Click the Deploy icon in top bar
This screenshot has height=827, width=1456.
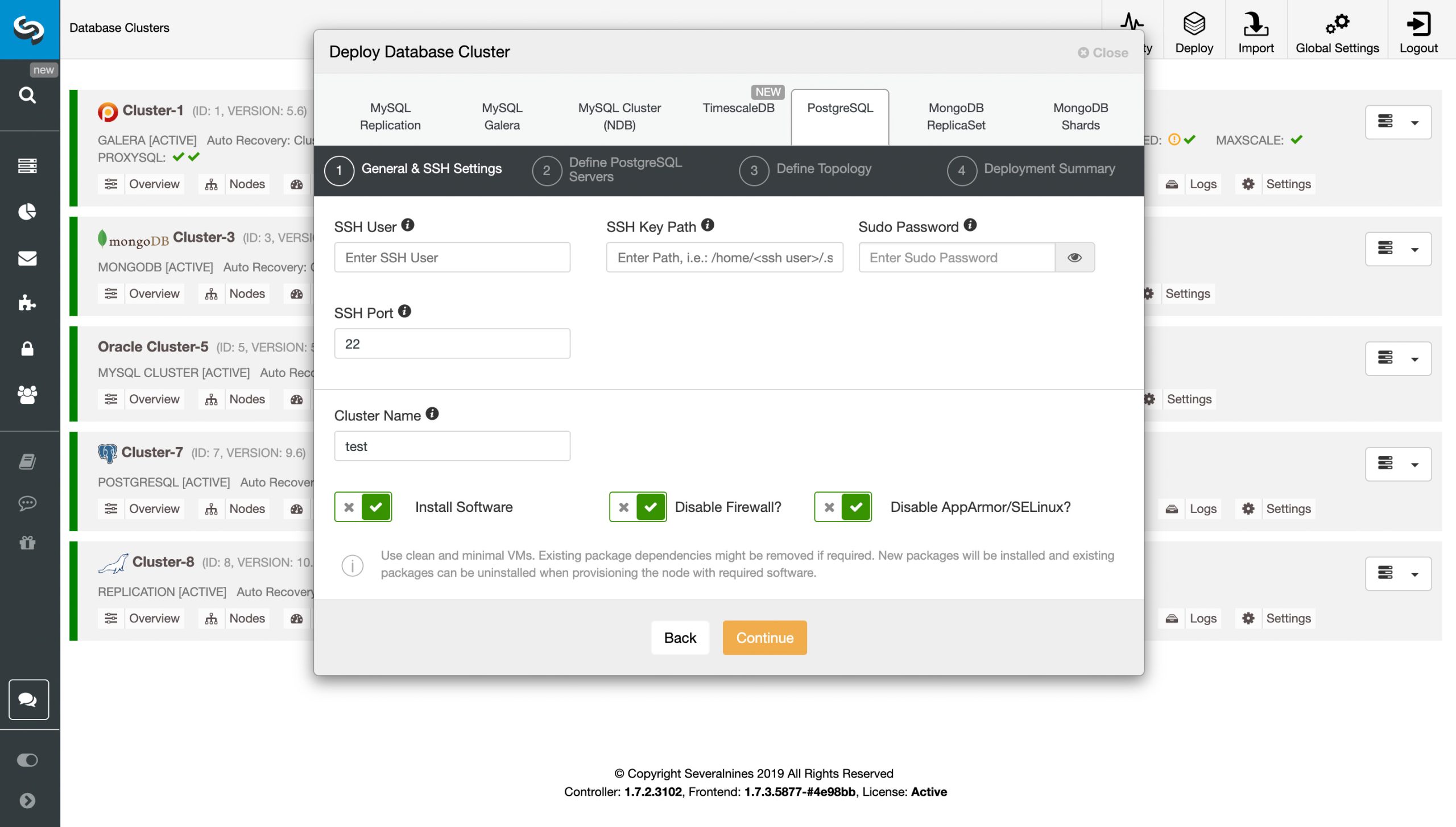(1194, 33)
